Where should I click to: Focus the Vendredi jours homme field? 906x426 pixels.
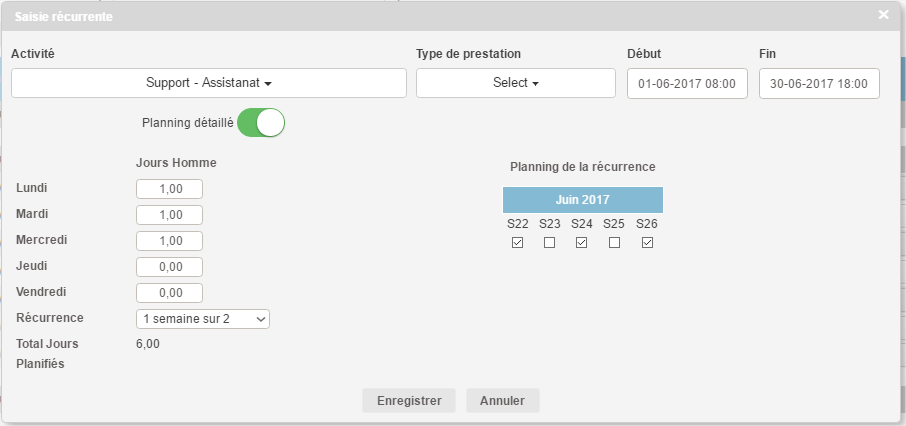(169, 293)
